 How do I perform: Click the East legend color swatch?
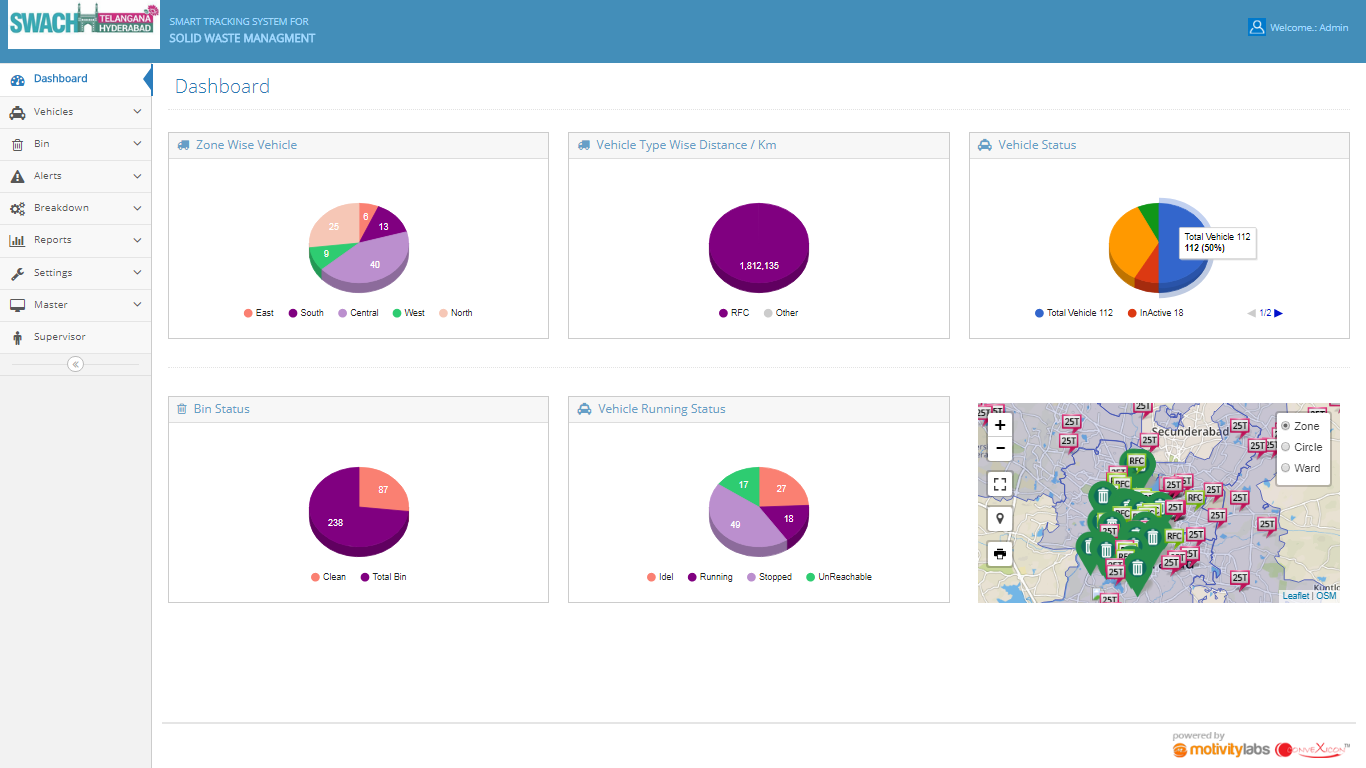coord(248,313)
